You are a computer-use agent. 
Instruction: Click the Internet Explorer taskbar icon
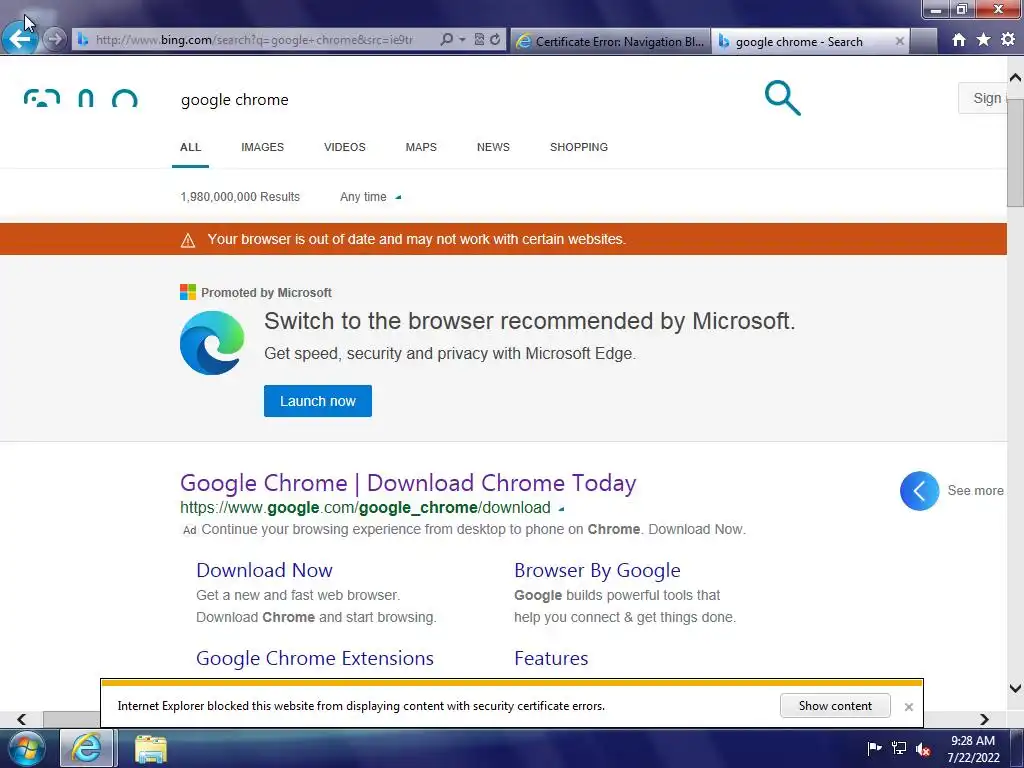87,748
